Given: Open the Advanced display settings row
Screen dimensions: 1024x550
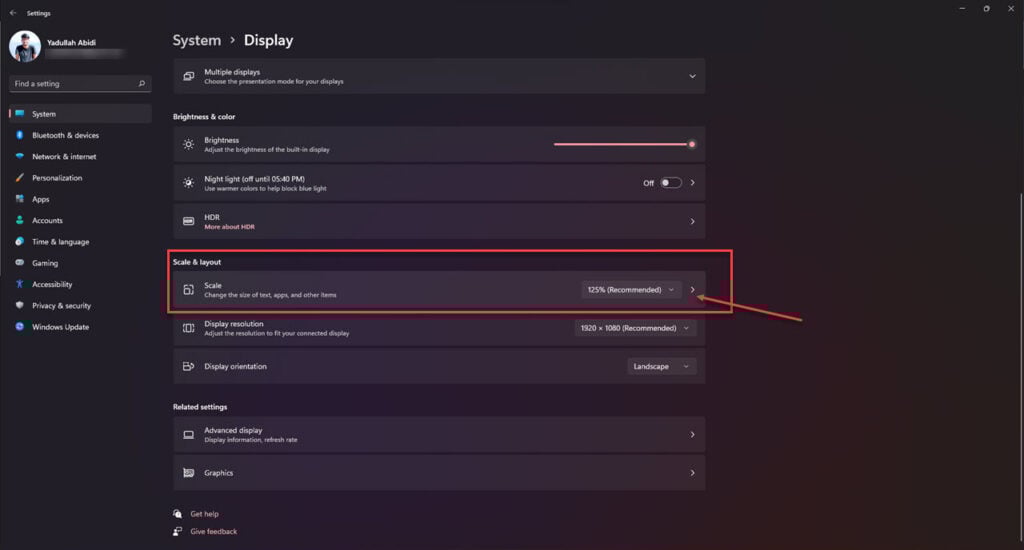Looking at the screenshot, I should (439, 434).
